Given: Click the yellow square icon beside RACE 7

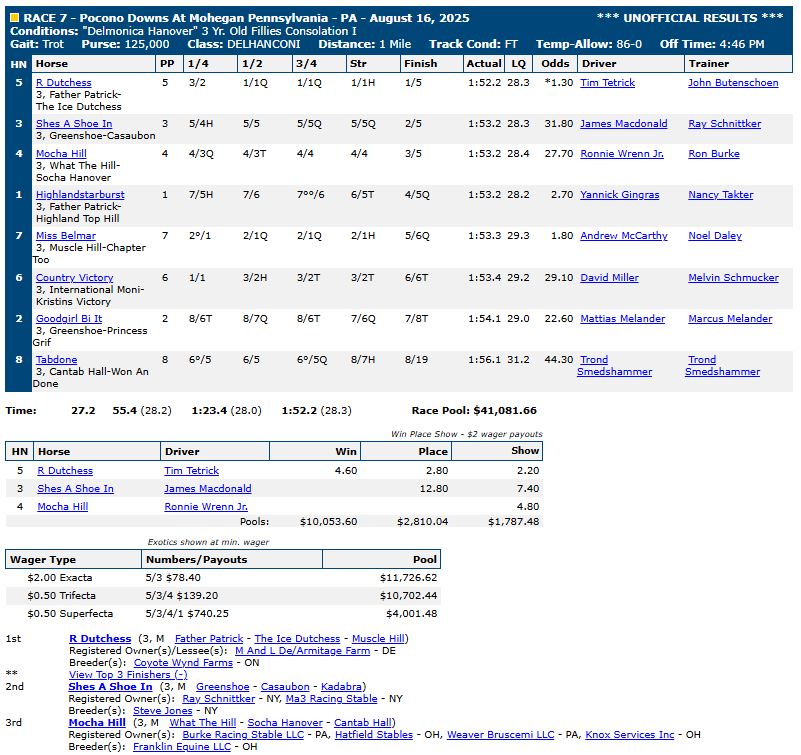Looking at the screenshot, I should click(x=14, y=17).
